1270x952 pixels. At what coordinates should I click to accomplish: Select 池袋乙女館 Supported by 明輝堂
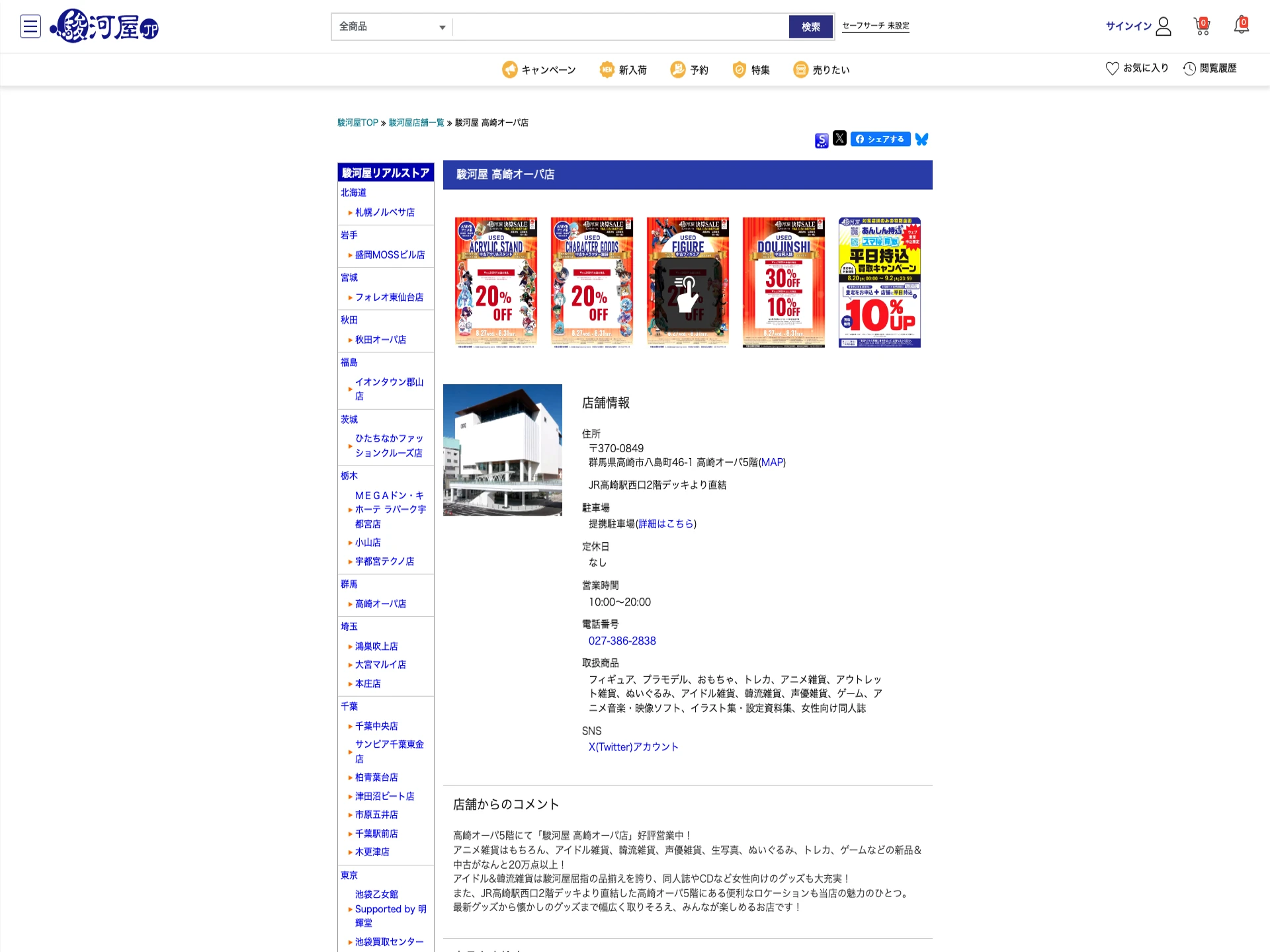[391, 908]
